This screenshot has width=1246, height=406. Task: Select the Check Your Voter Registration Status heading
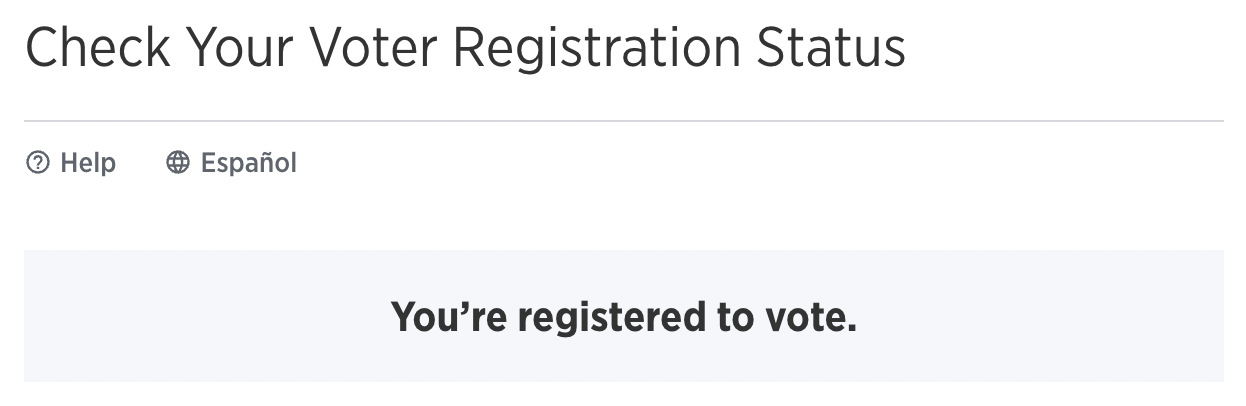(465, 47)
